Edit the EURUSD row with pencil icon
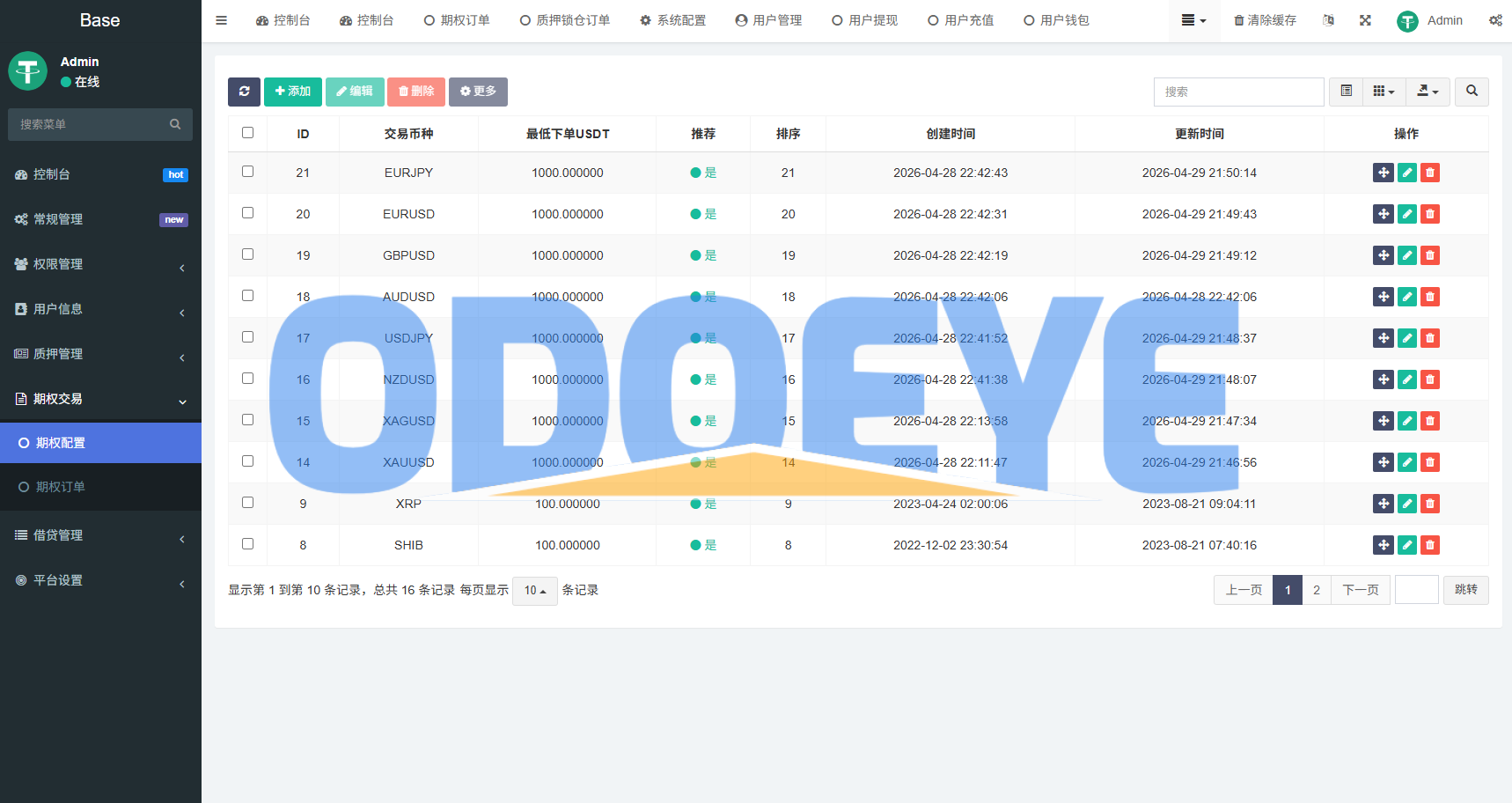Viewport: 1512px width, 803px height. 1407,214
